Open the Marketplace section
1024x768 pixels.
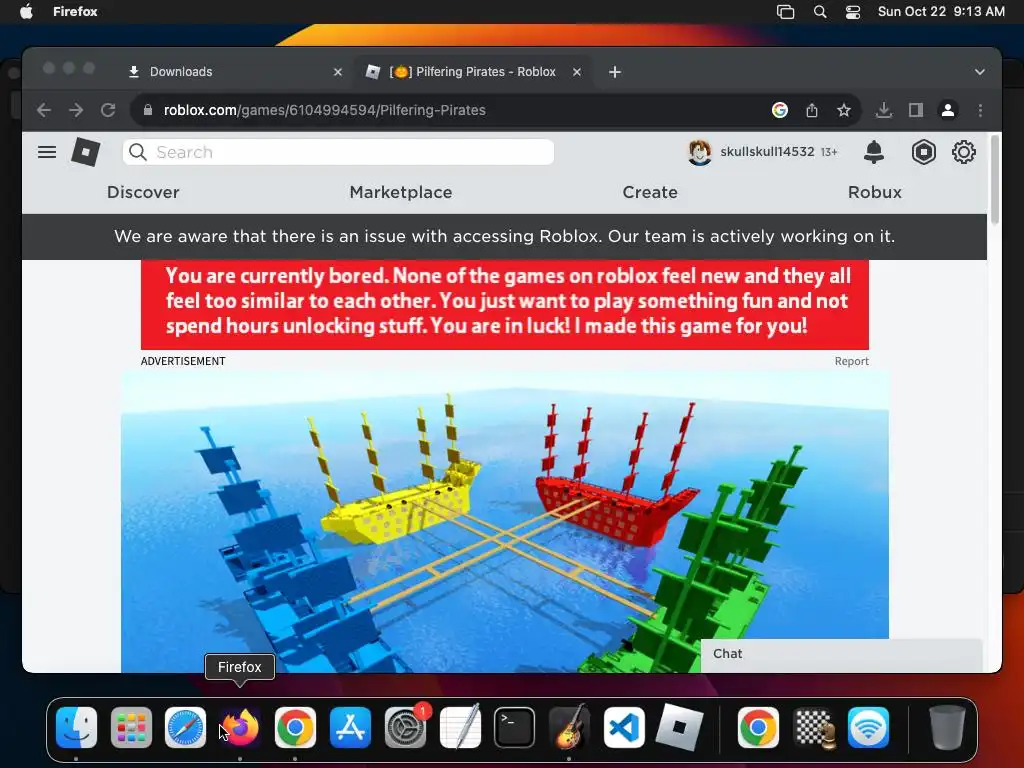401,192
